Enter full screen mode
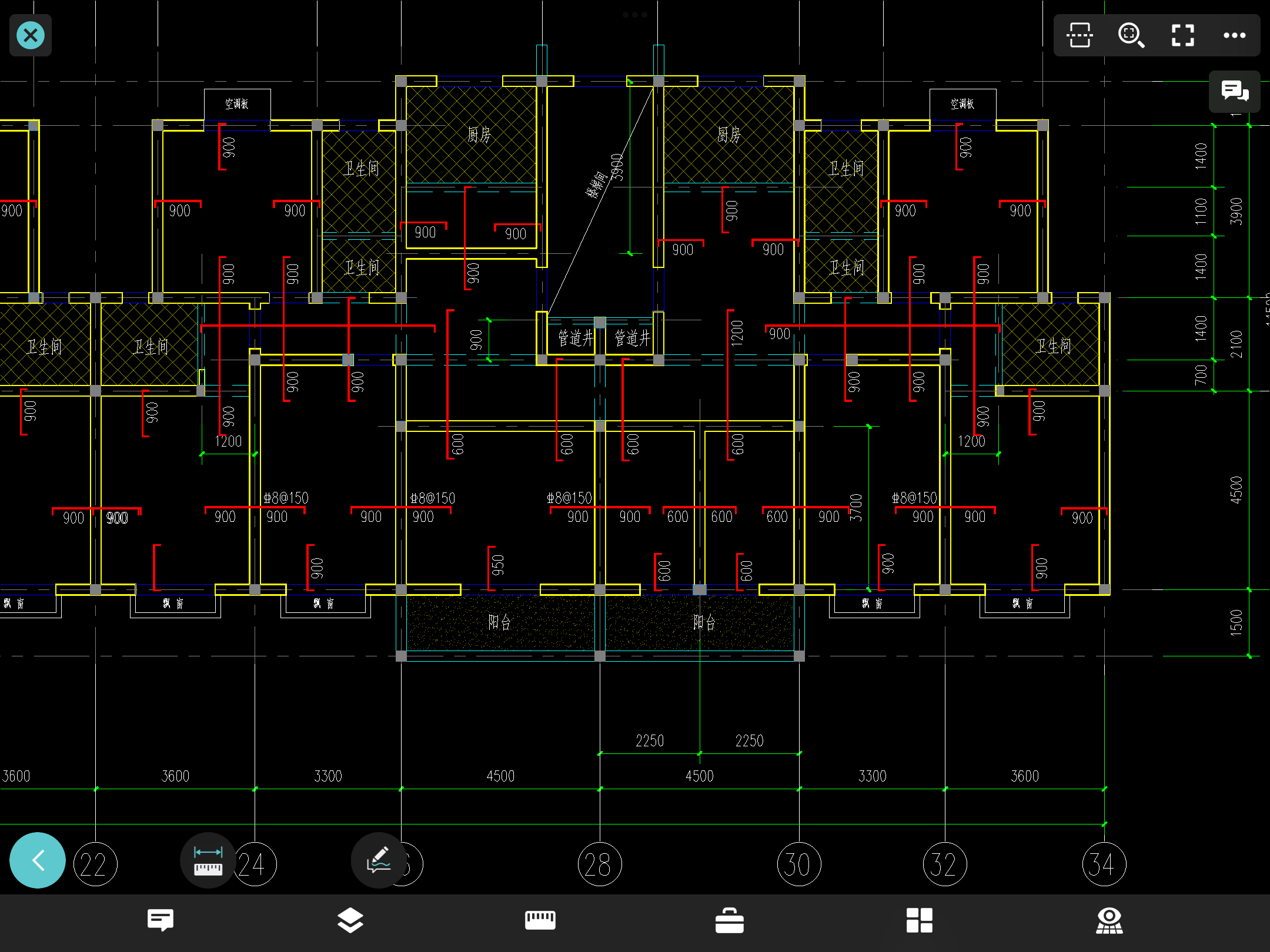Image resolution: width=1270 pixels, height=952 pixels. coord(1183,35)
